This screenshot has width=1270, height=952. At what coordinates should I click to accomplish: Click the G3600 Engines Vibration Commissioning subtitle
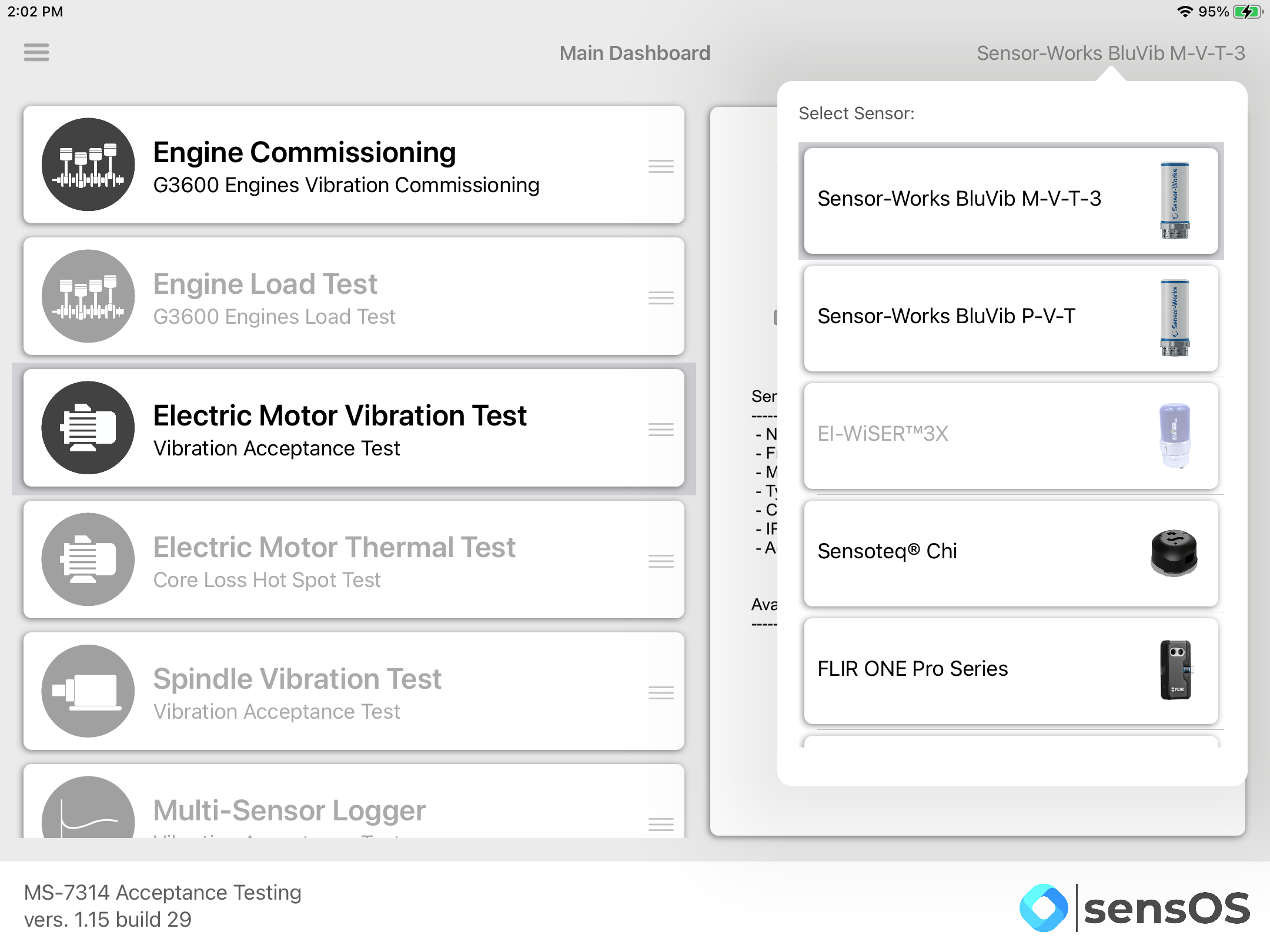coord(346,185)
